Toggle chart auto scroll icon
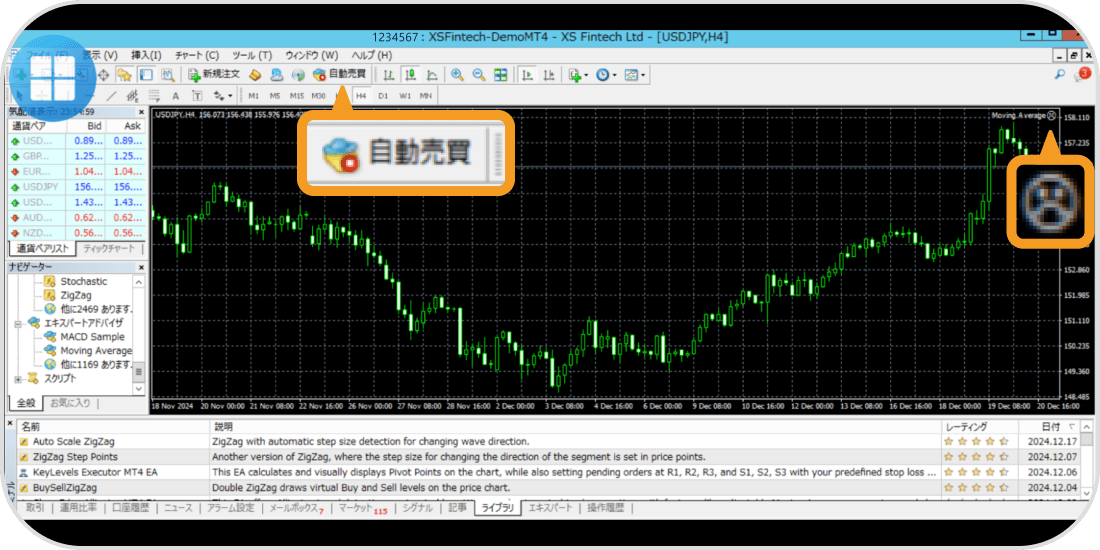 coord(527,74)
